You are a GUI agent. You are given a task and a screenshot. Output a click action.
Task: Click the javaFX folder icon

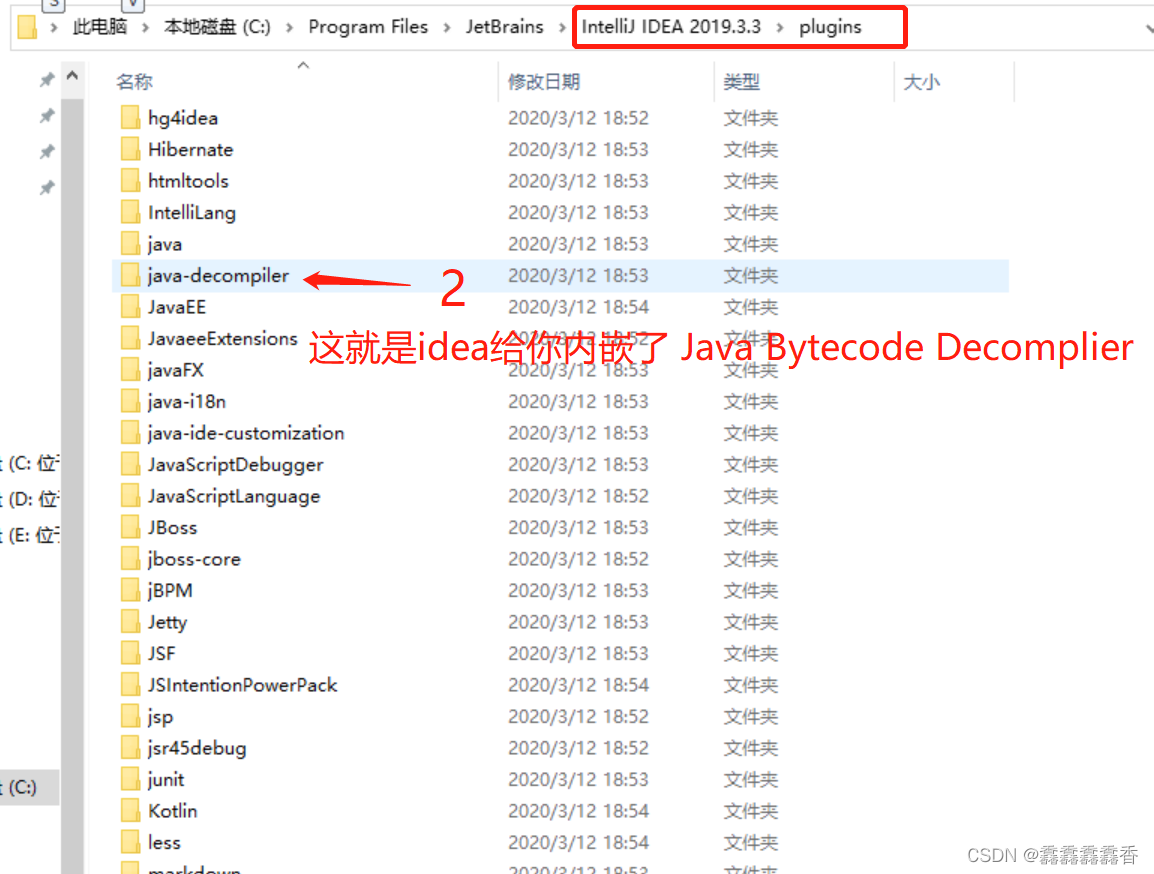(x=130, y=370)
